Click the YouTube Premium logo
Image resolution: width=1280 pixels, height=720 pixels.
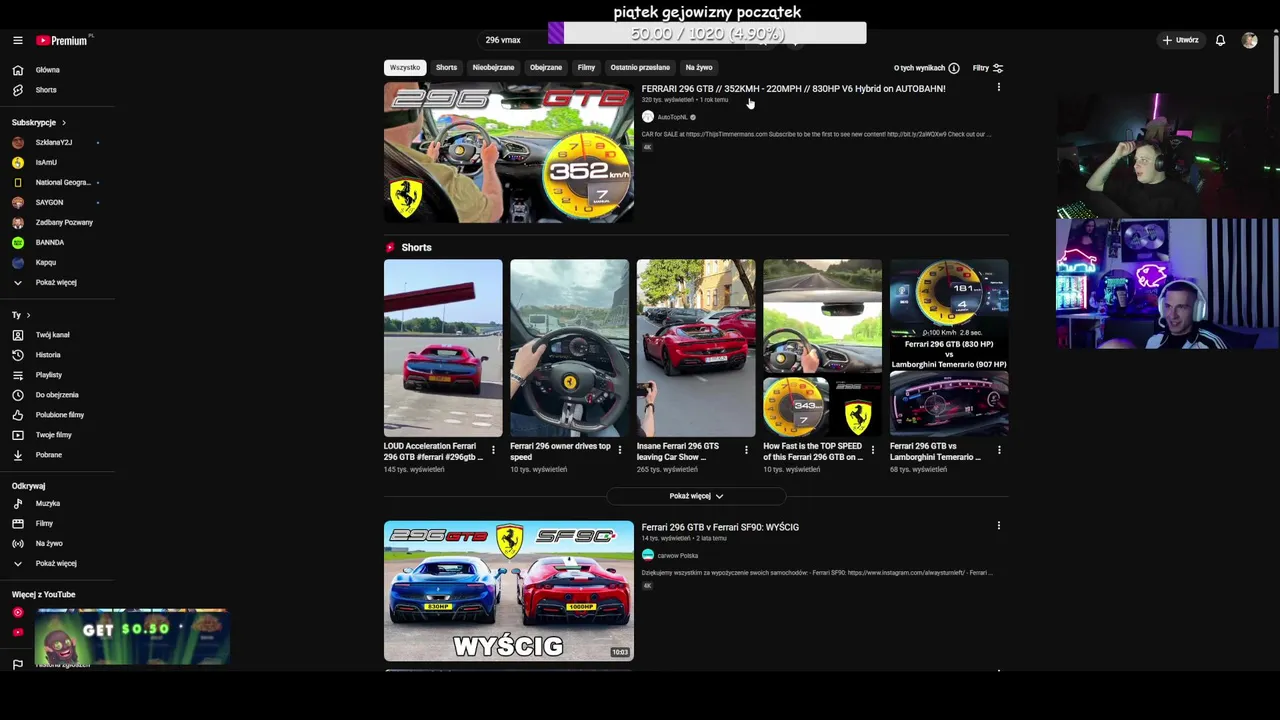(x=63, y=40)
